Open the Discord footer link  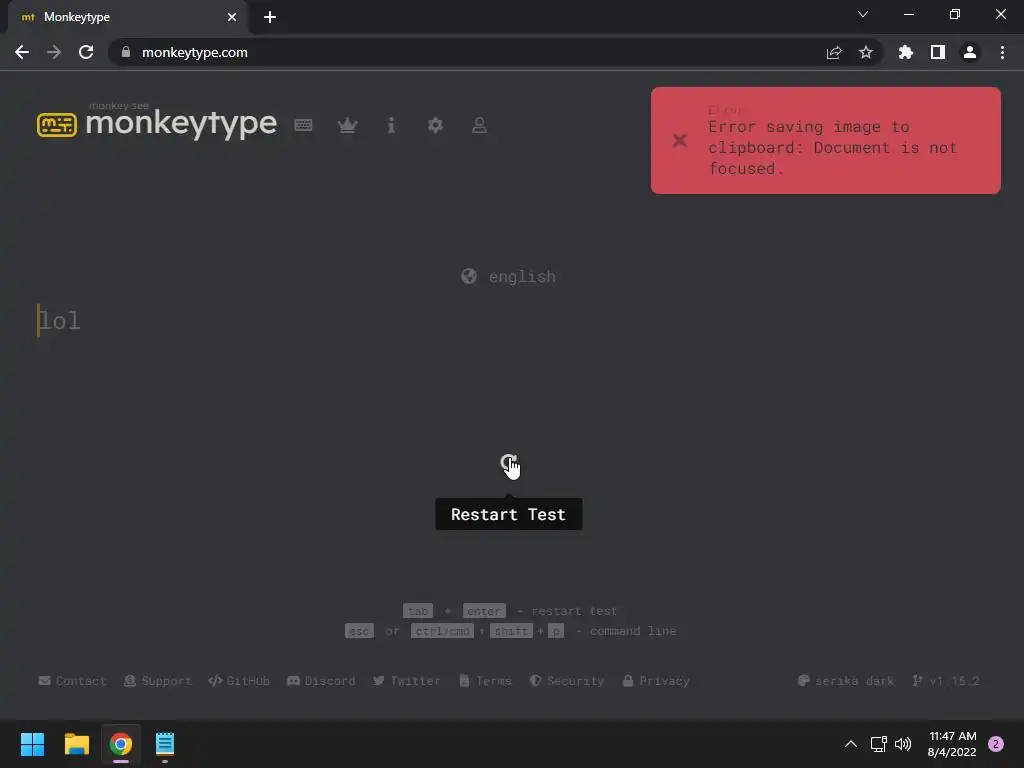click(321, 680)
